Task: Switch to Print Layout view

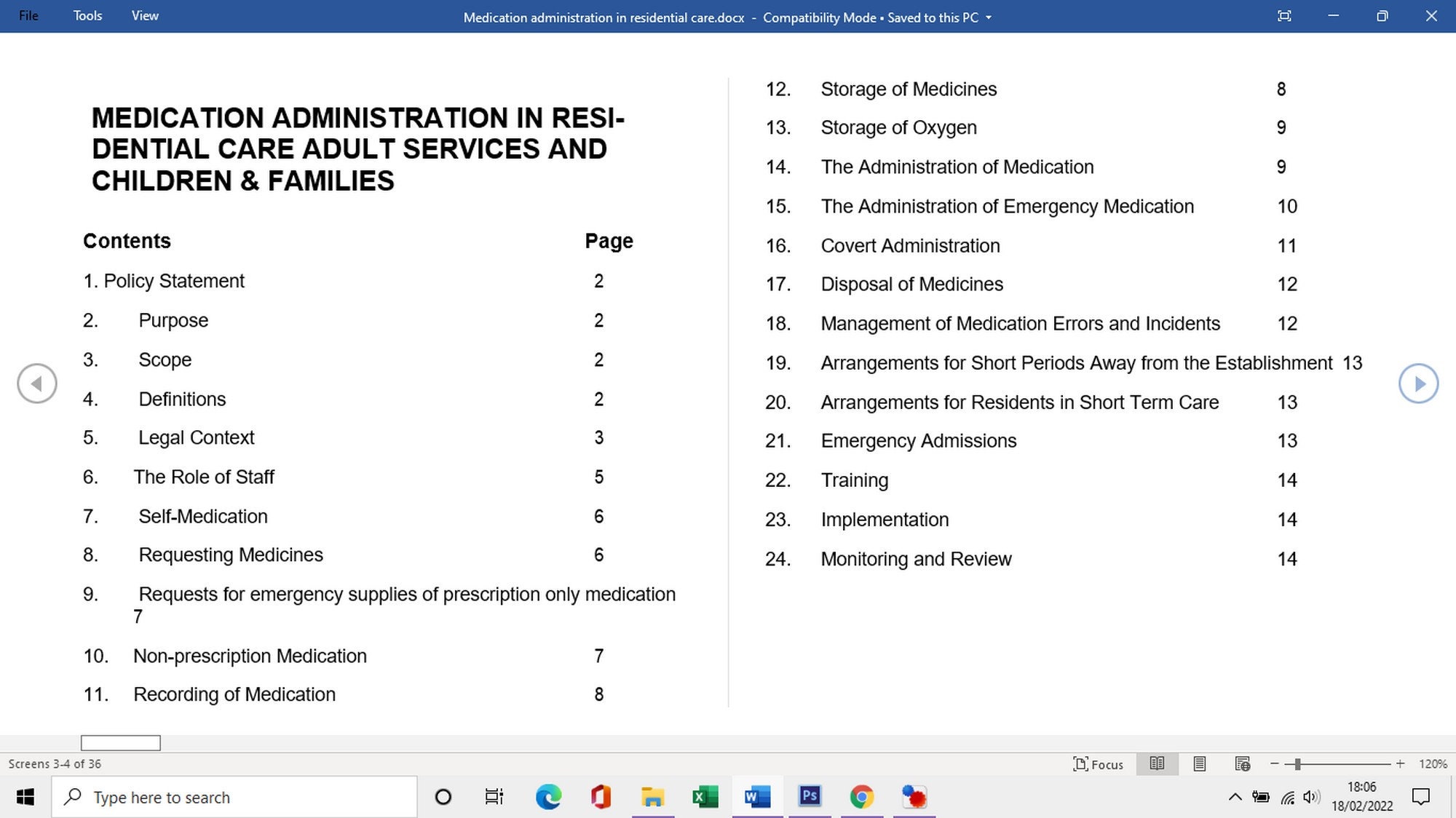Action: click(1199, 764)
